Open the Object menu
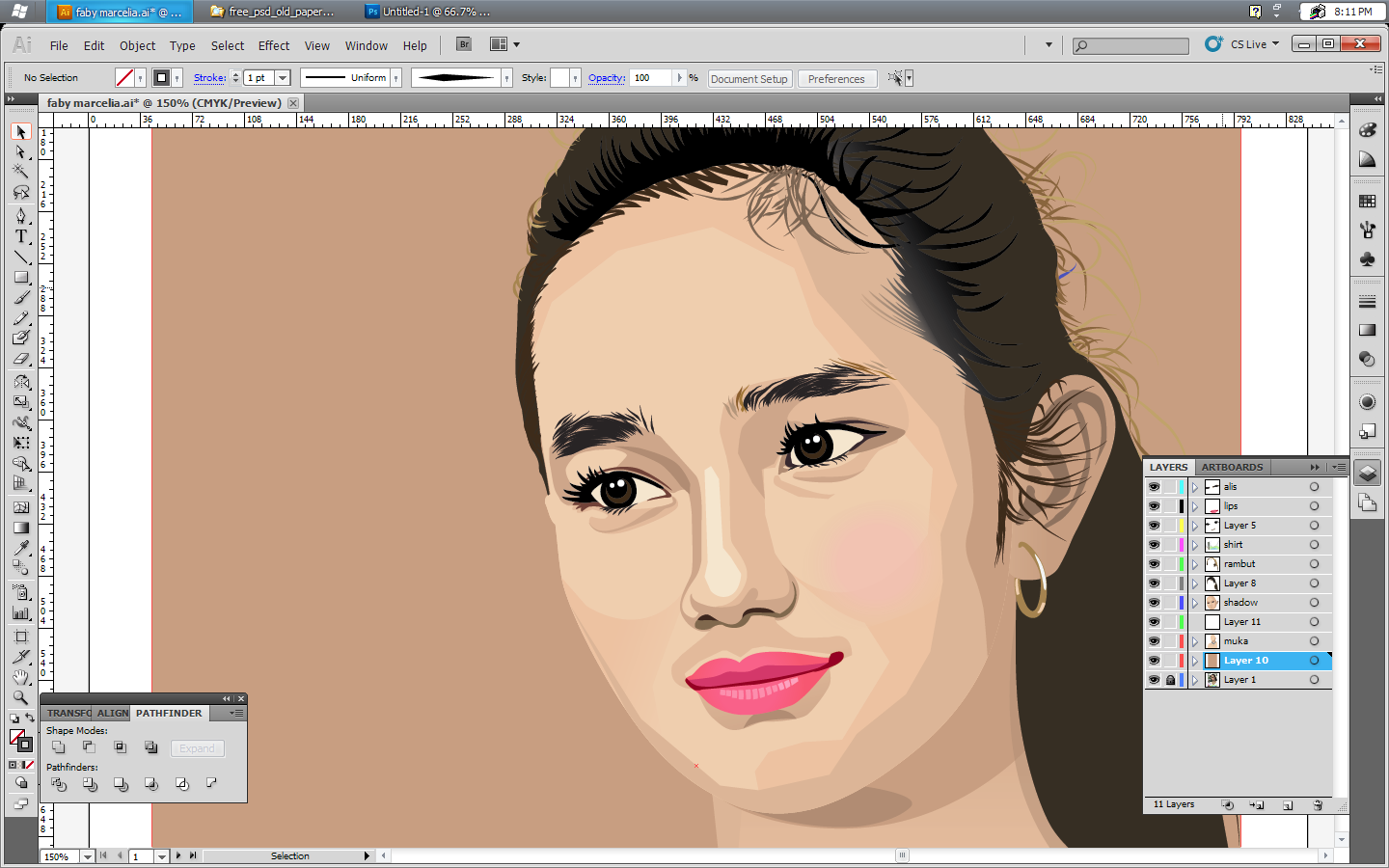 137,45
